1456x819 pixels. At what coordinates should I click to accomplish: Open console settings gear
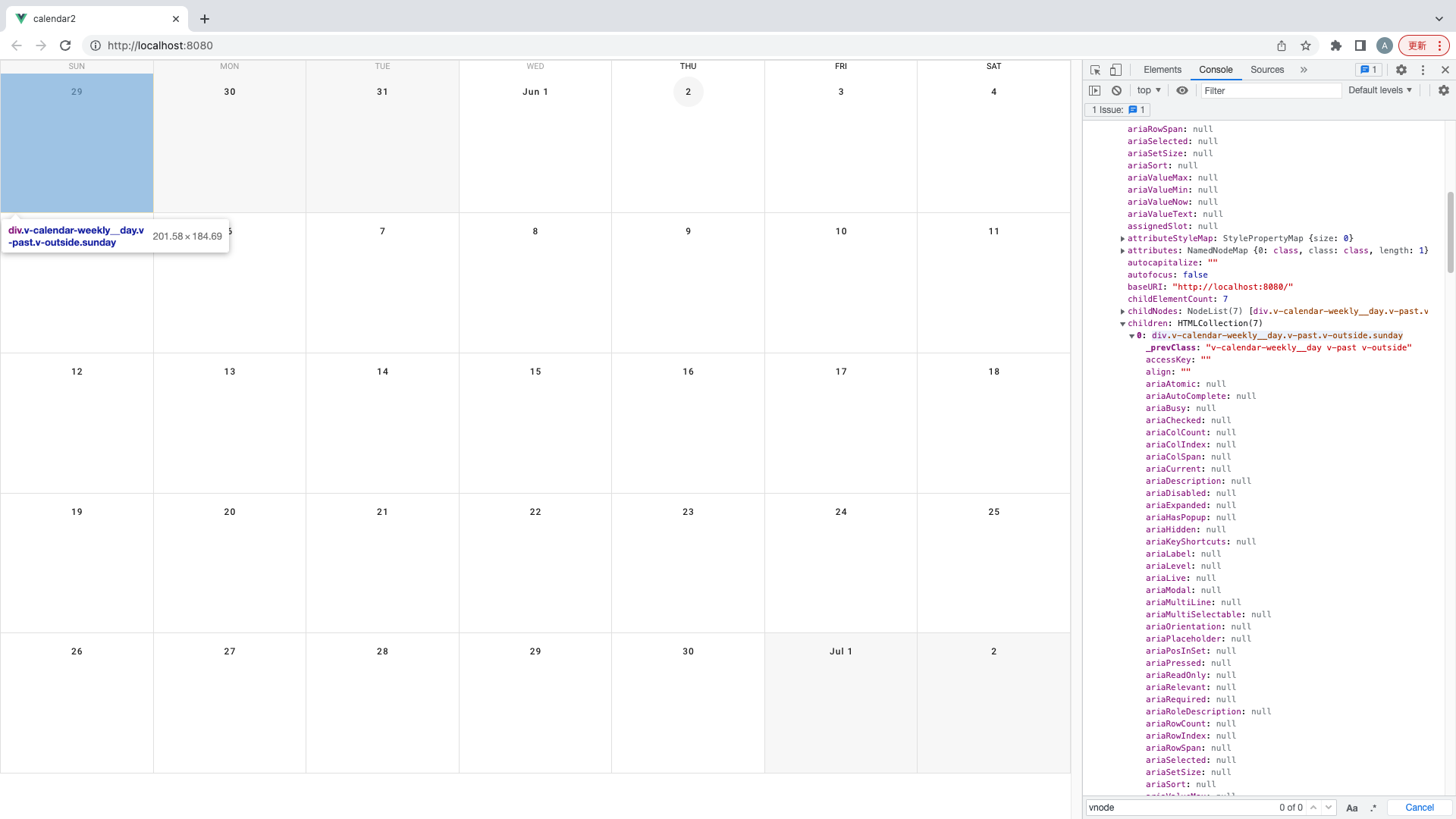point(1443,90)
